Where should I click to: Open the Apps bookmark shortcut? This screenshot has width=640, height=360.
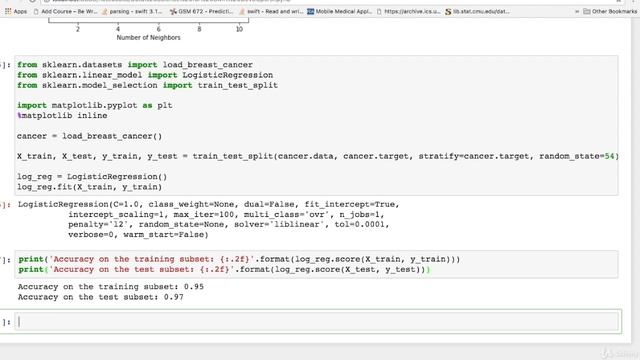coord(16,11)
